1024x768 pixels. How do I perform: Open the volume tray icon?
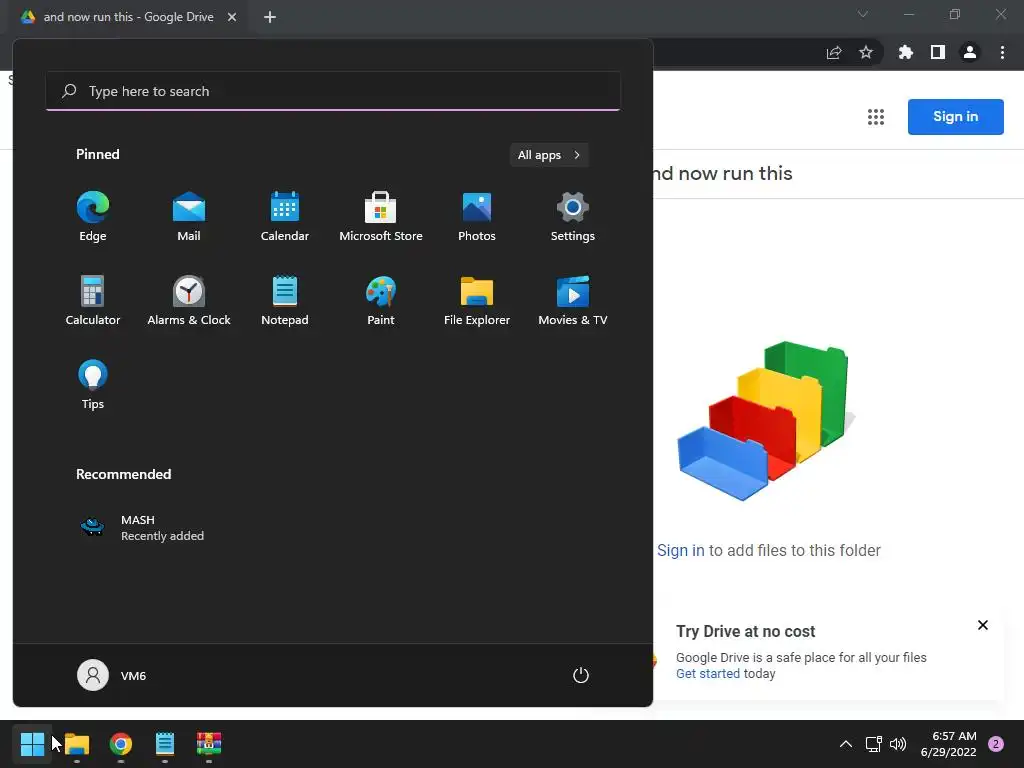pos(898,744)
